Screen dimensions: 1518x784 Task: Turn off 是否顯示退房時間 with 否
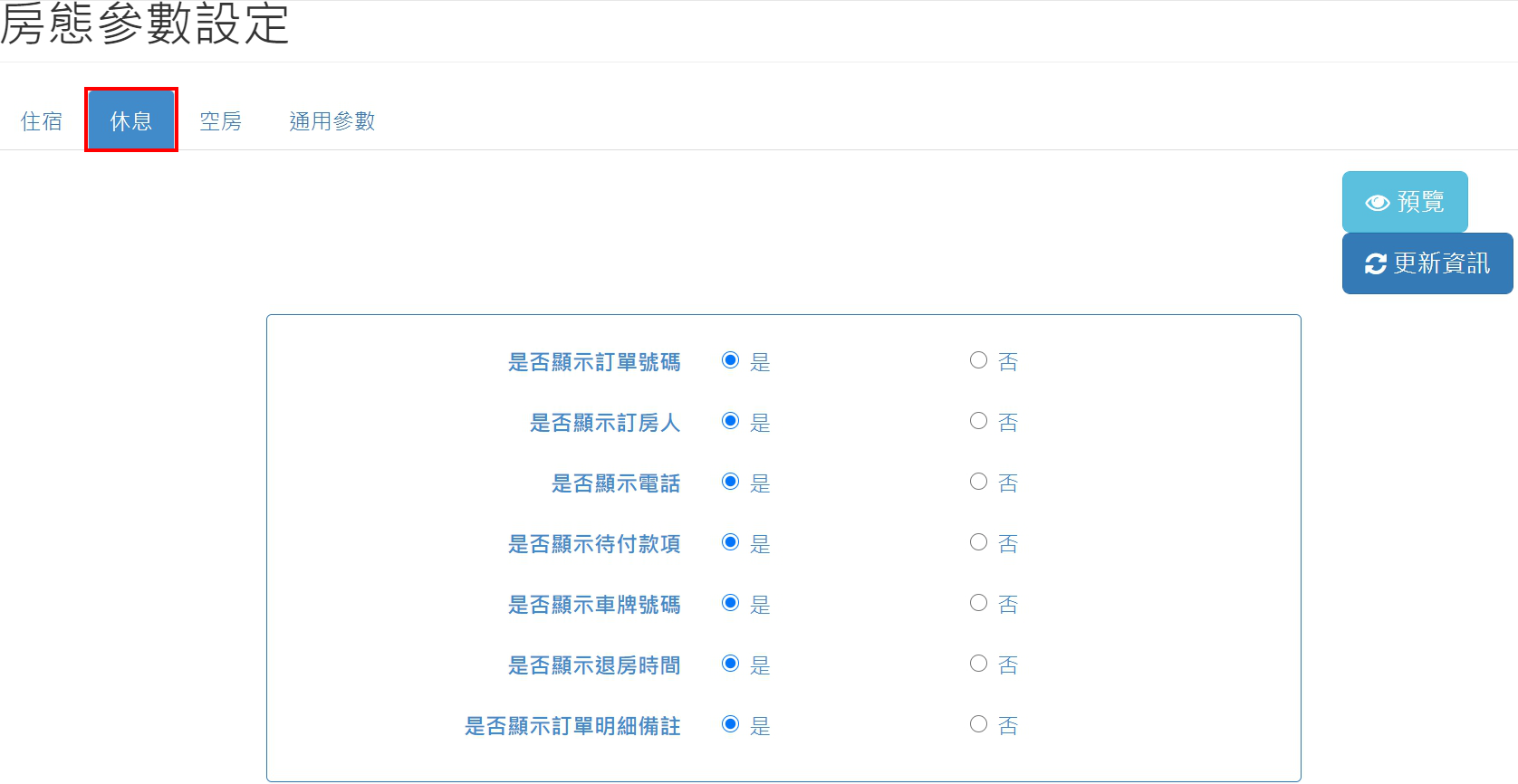tap(978, 664)
